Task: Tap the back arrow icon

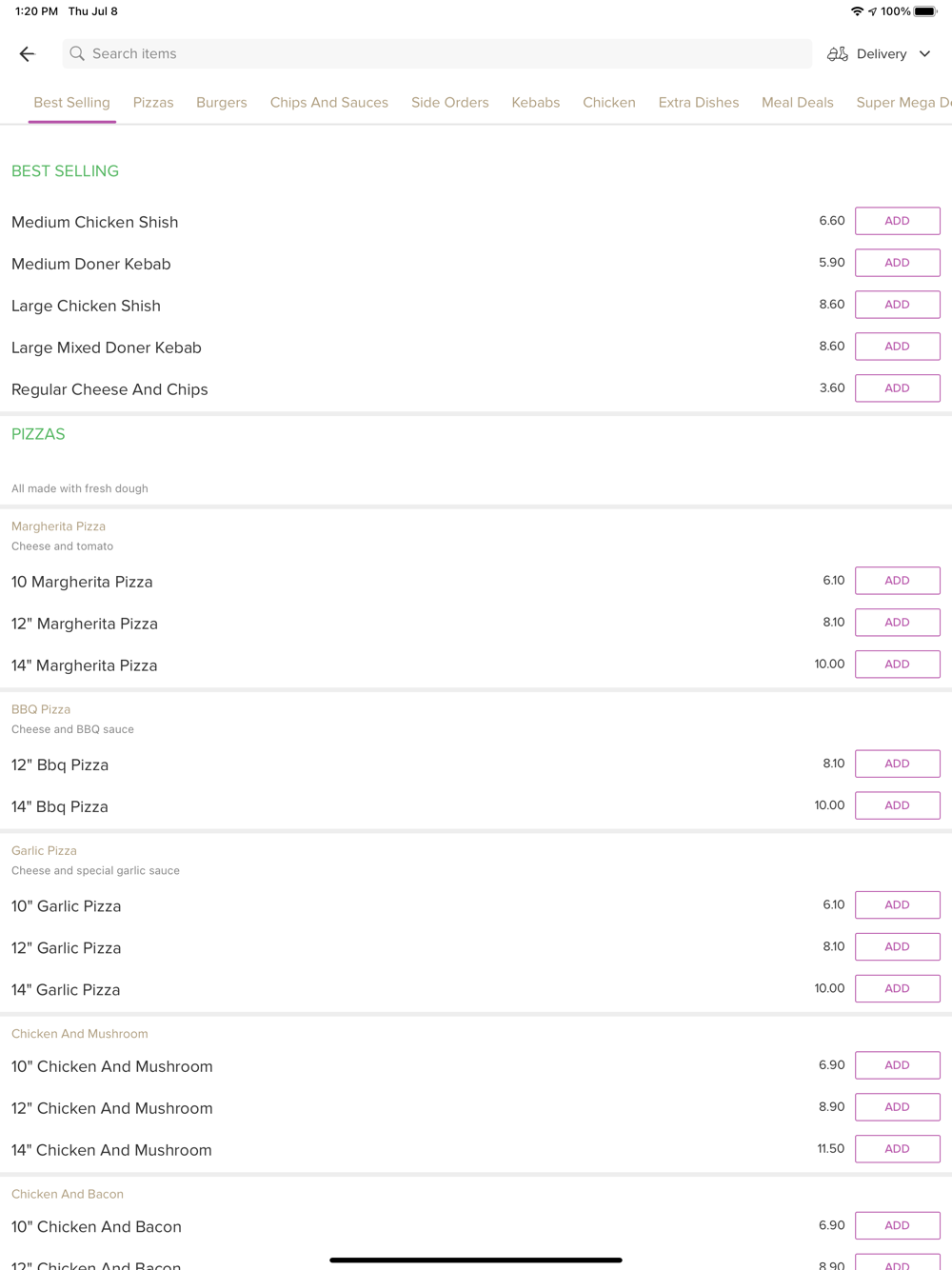Action: point(27,54)
